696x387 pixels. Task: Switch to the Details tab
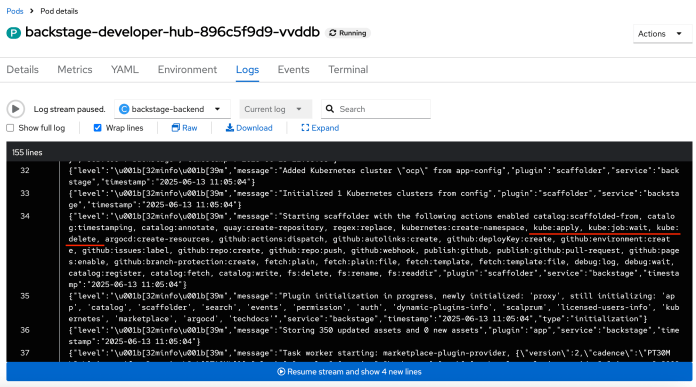pyautogui.click(x=22, y=70)
